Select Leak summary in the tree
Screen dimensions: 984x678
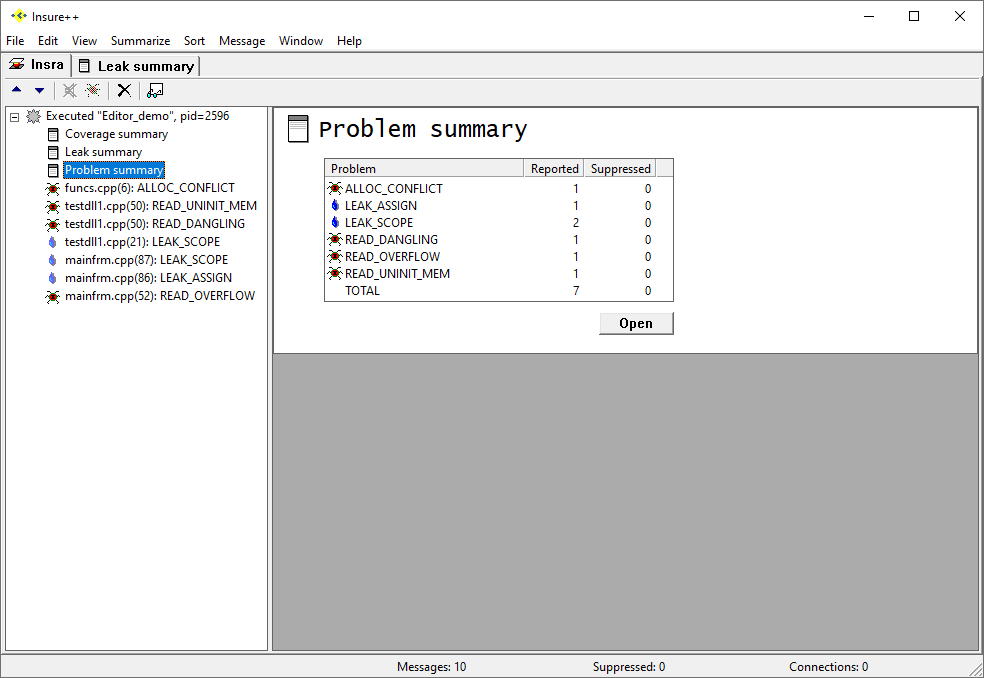104,153
